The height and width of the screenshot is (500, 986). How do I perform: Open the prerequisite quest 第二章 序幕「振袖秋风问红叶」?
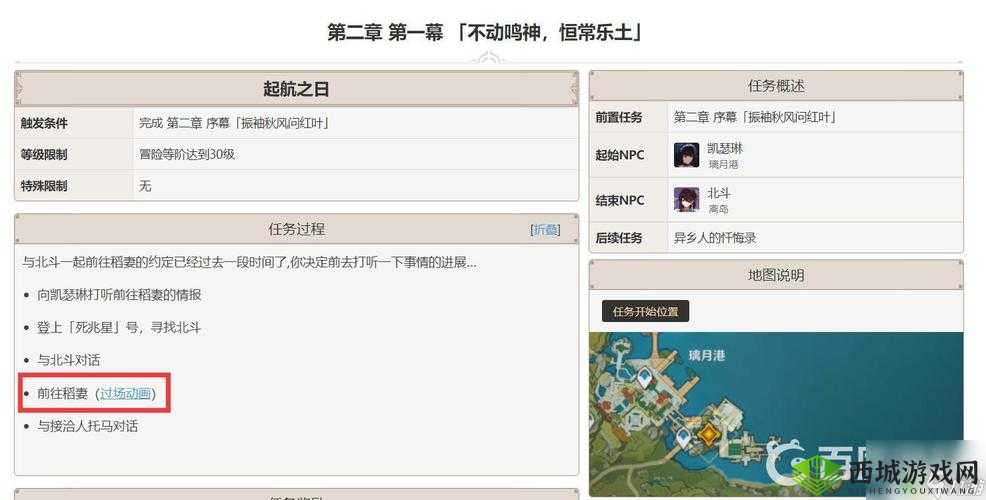[x=755, y=117]
